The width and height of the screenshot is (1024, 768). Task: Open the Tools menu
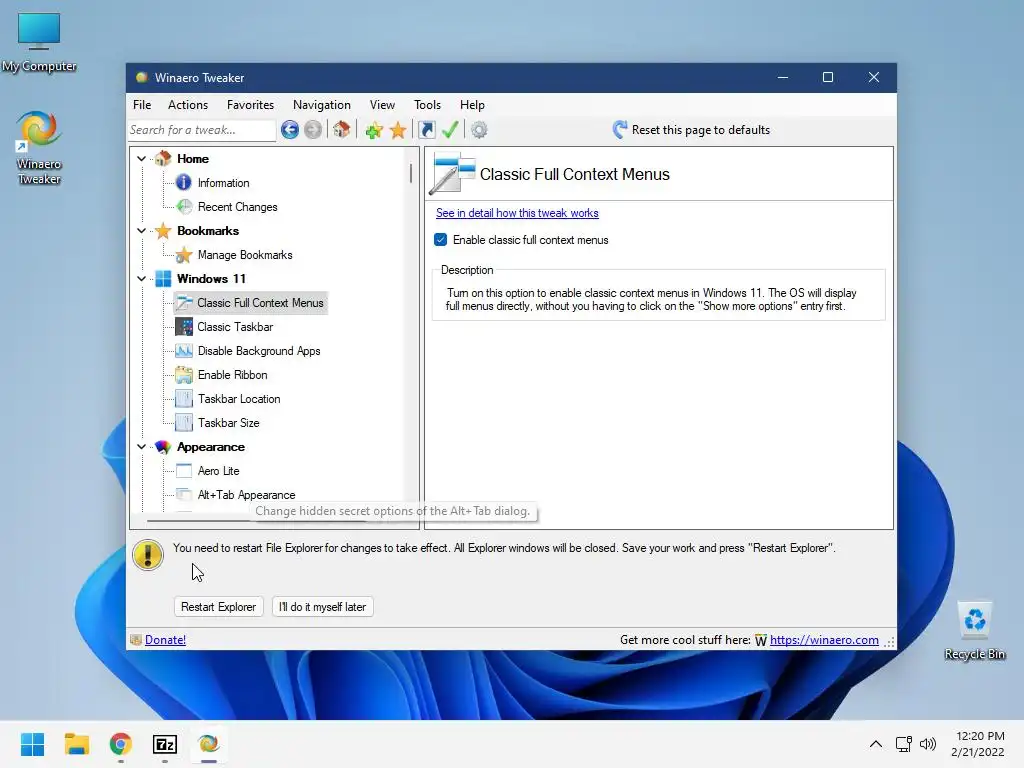pyautogui.click(x=427, y=104)
